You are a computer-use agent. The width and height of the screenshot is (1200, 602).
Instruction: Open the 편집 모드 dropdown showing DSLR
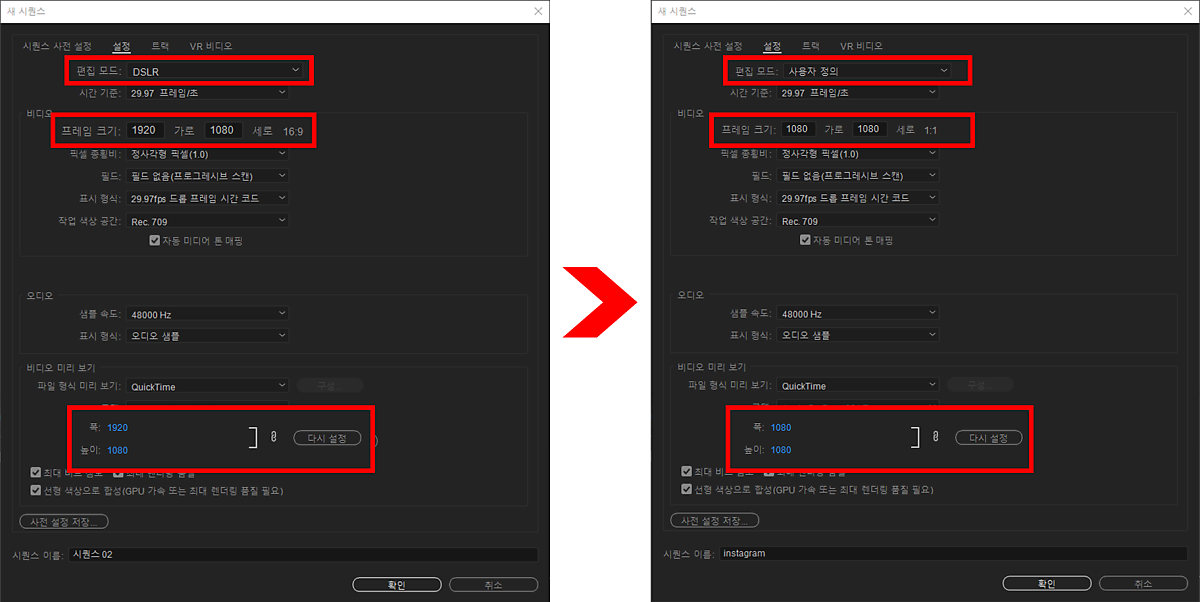coord(214,70)
